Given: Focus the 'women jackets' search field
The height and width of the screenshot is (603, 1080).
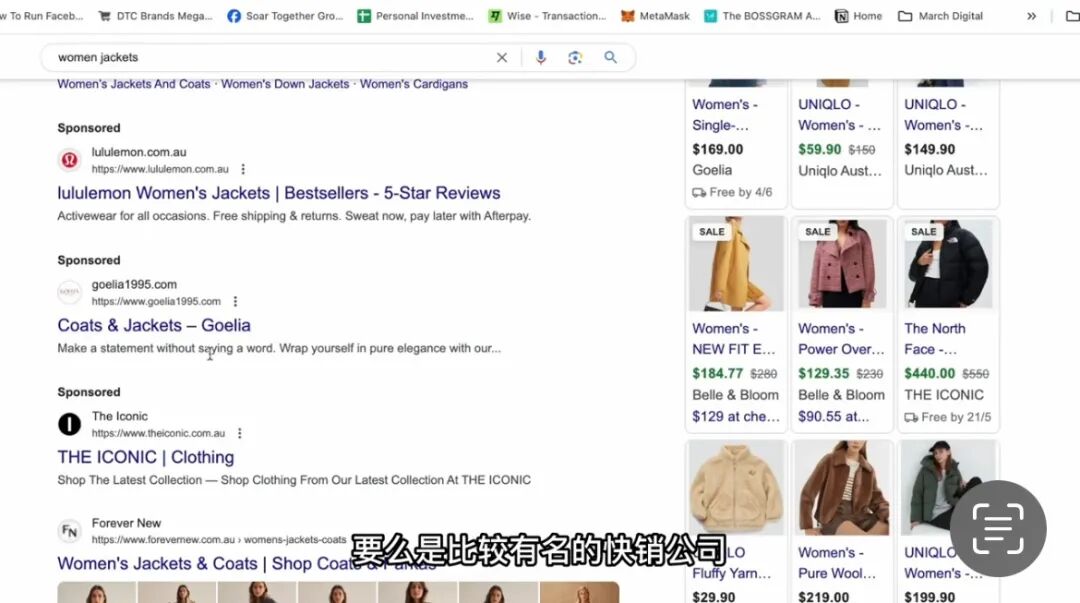Looking at the screenshot, I should 272,58.
